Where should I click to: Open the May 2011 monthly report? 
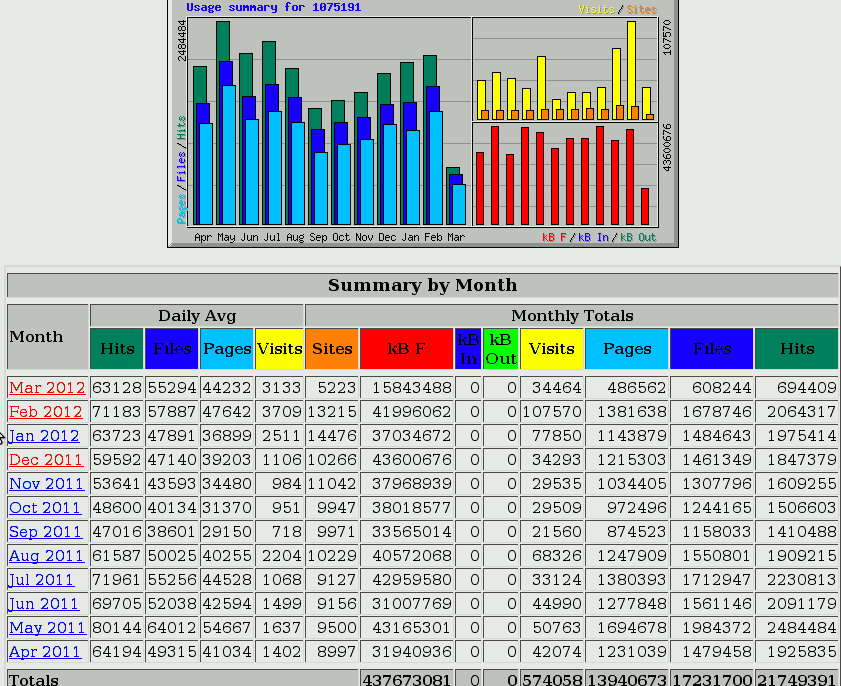tap(47, 628)
